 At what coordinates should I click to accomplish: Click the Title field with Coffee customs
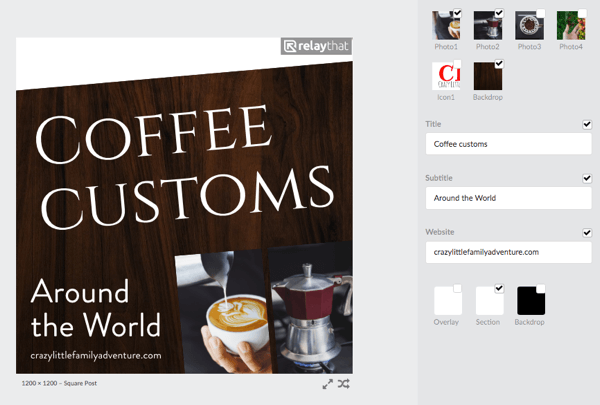pos(509,144)
